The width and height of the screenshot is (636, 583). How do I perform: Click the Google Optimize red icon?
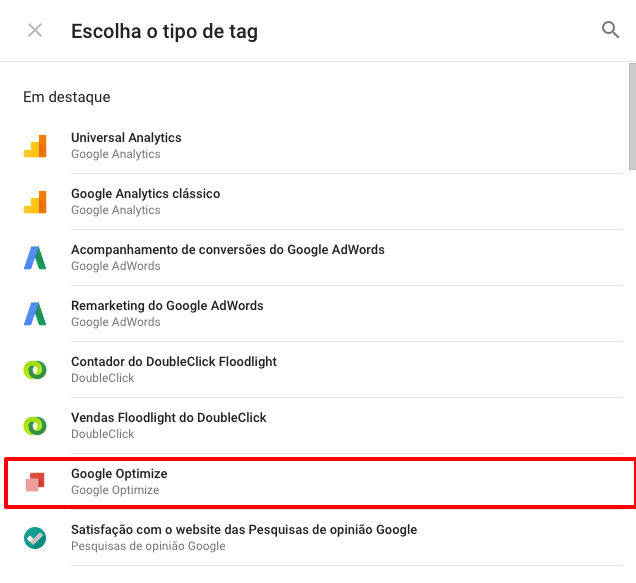point(35,482)
